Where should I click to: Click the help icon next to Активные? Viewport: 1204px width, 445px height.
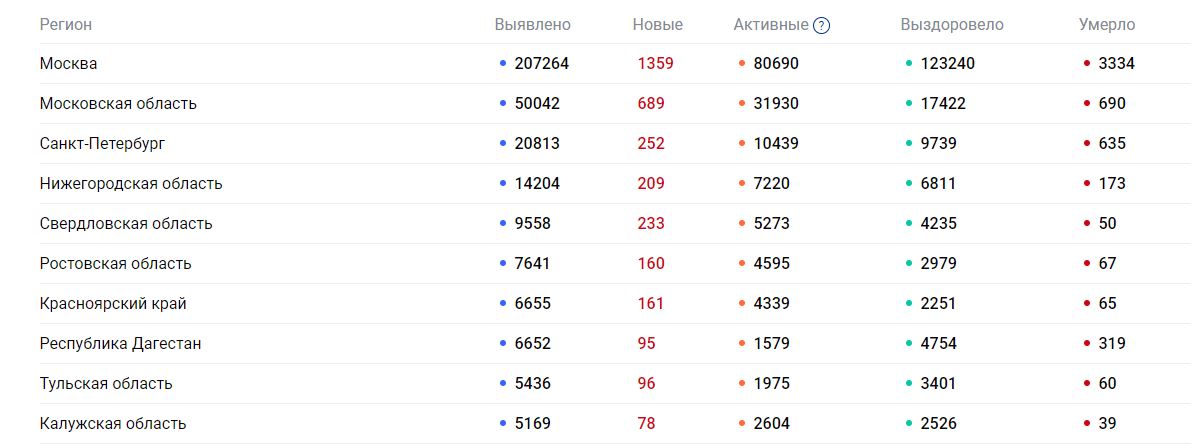click(x=821, y=25)
